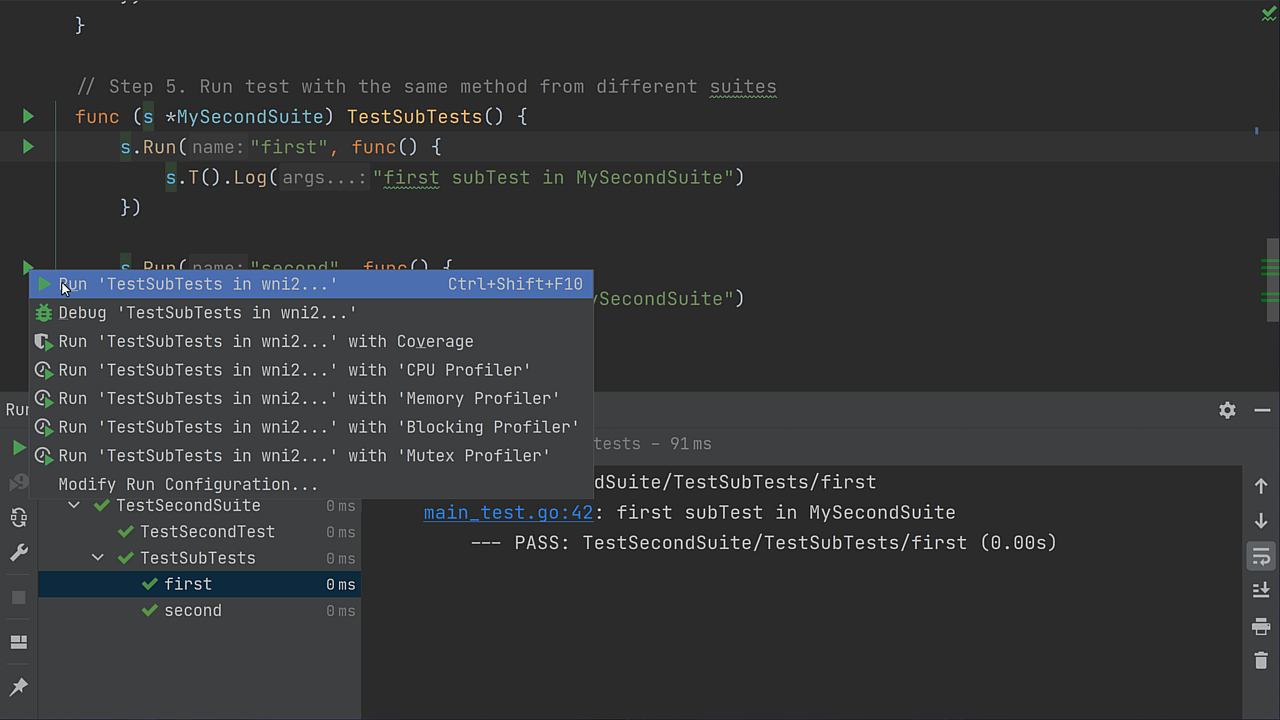Run 'TestSubTests in wni2...' from popup
This screenshot has width=1280, height=720.
point(311,284)
